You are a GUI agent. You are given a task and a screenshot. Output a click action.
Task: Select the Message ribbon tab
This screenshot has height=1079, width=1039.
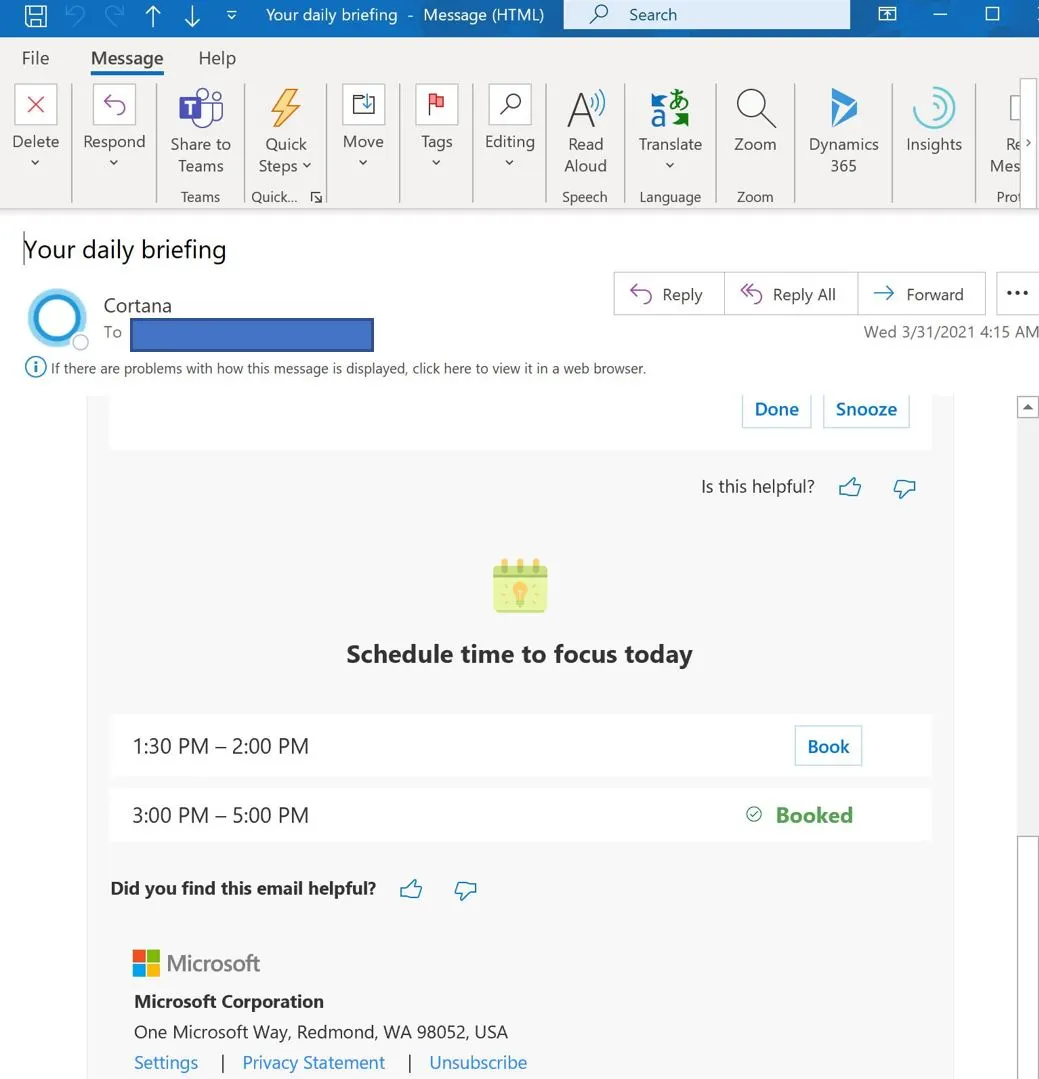point(127,58)
